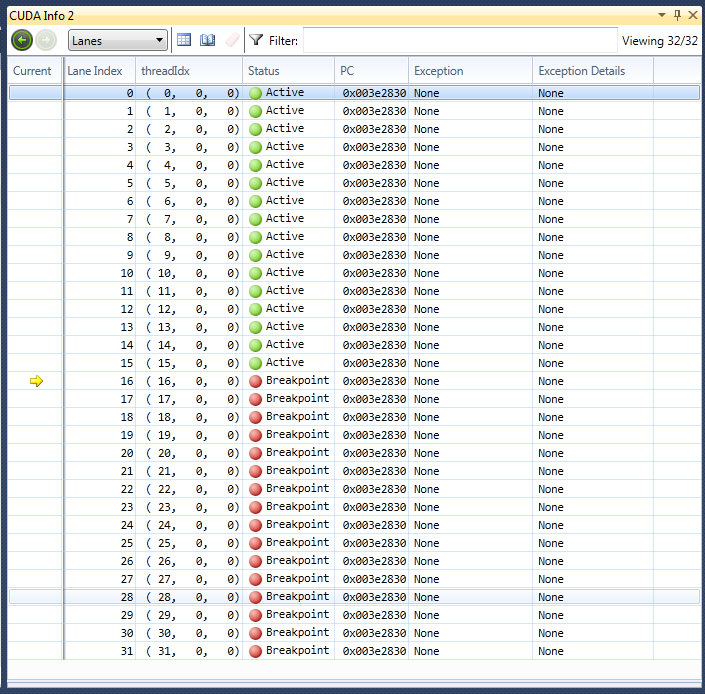Type in the Filter text field
Image resolution: width=705 pixels, height=694 pixels.
coord(460,41)
